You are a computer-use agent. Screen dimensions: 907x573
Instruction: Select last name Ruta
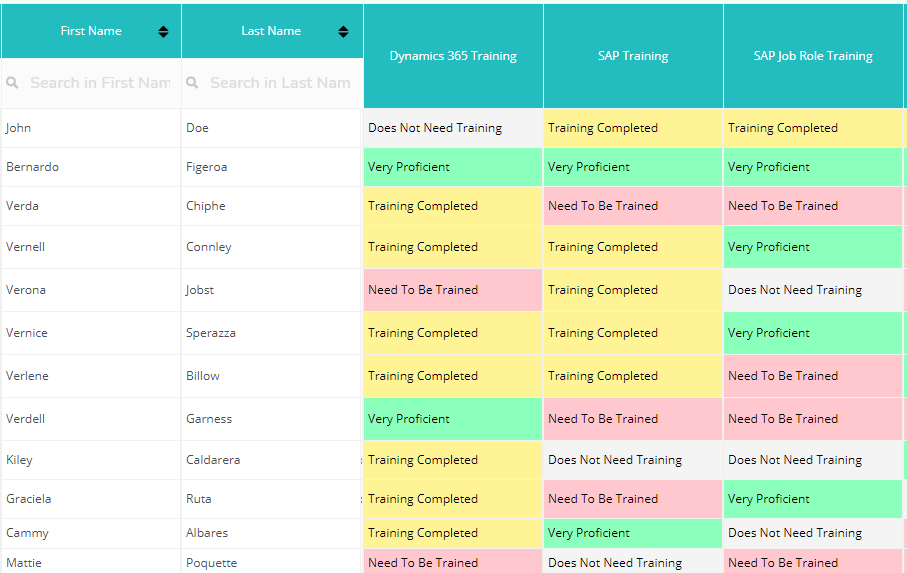coord(198,499)
